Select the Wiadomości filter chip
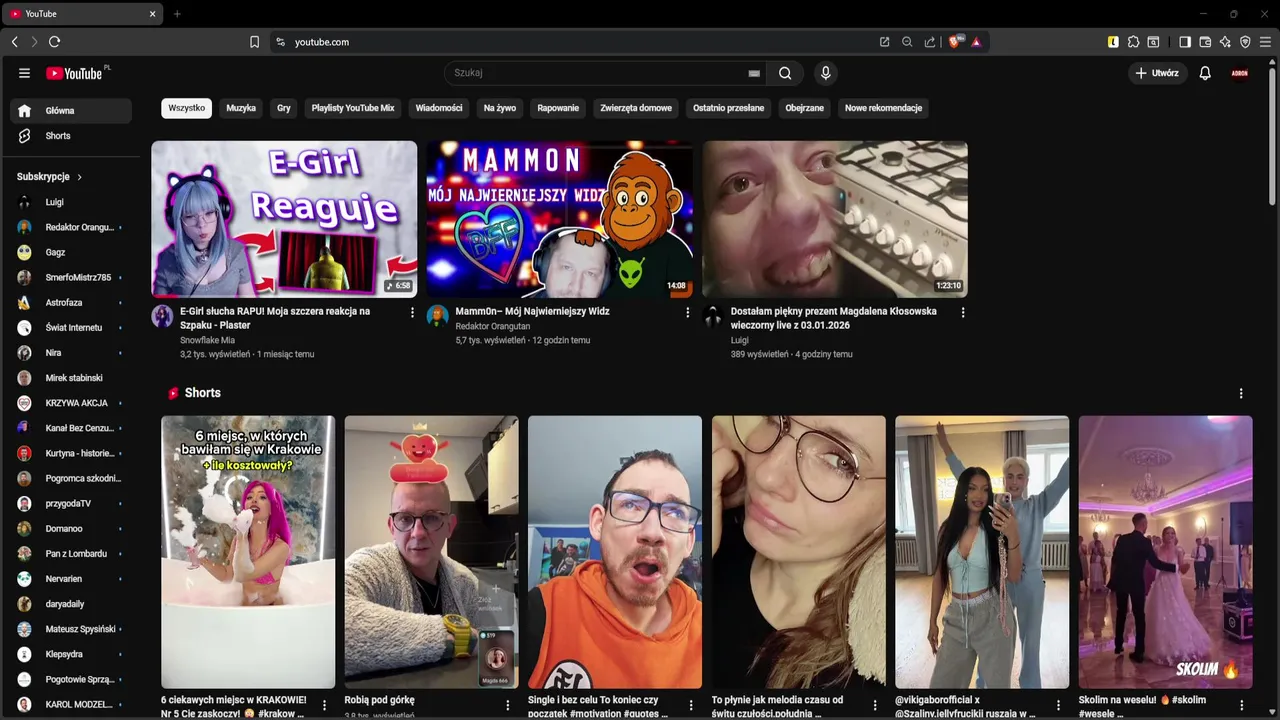This screenshot has width=1280, height=720. [x=439, y=108]
